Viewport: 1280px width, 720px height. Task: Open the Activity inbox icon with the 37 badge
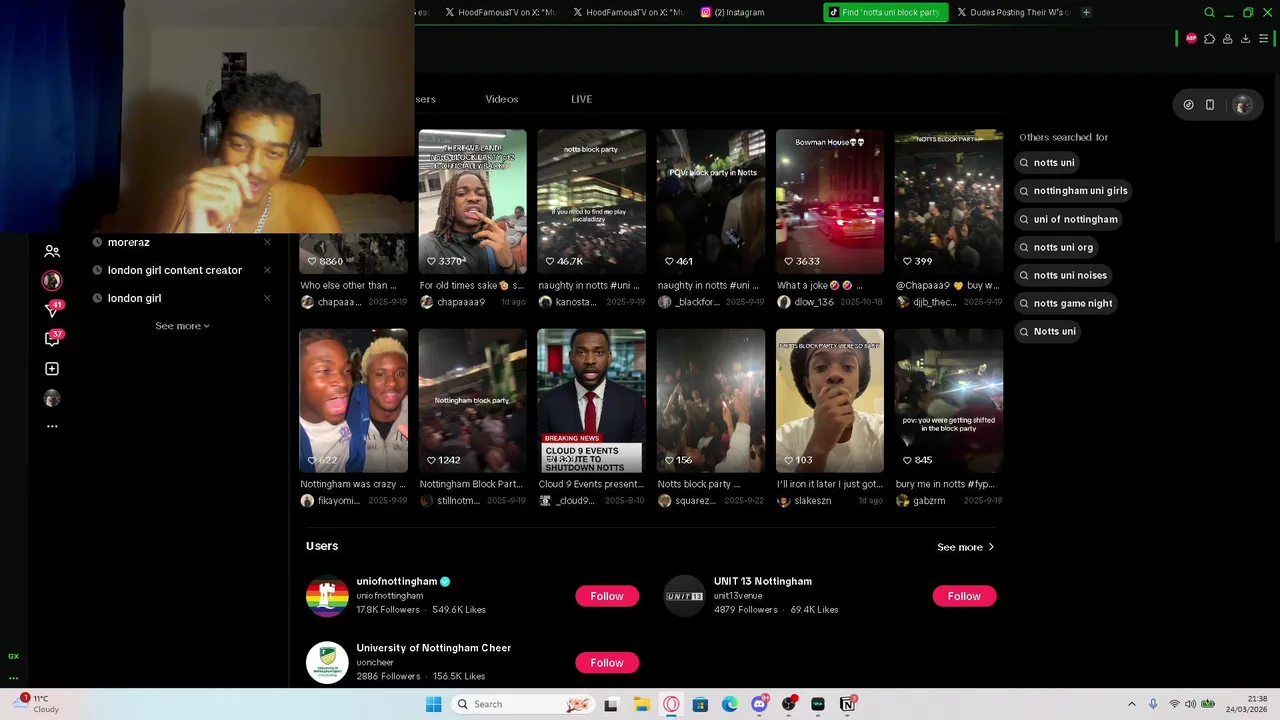click(53, 338)
